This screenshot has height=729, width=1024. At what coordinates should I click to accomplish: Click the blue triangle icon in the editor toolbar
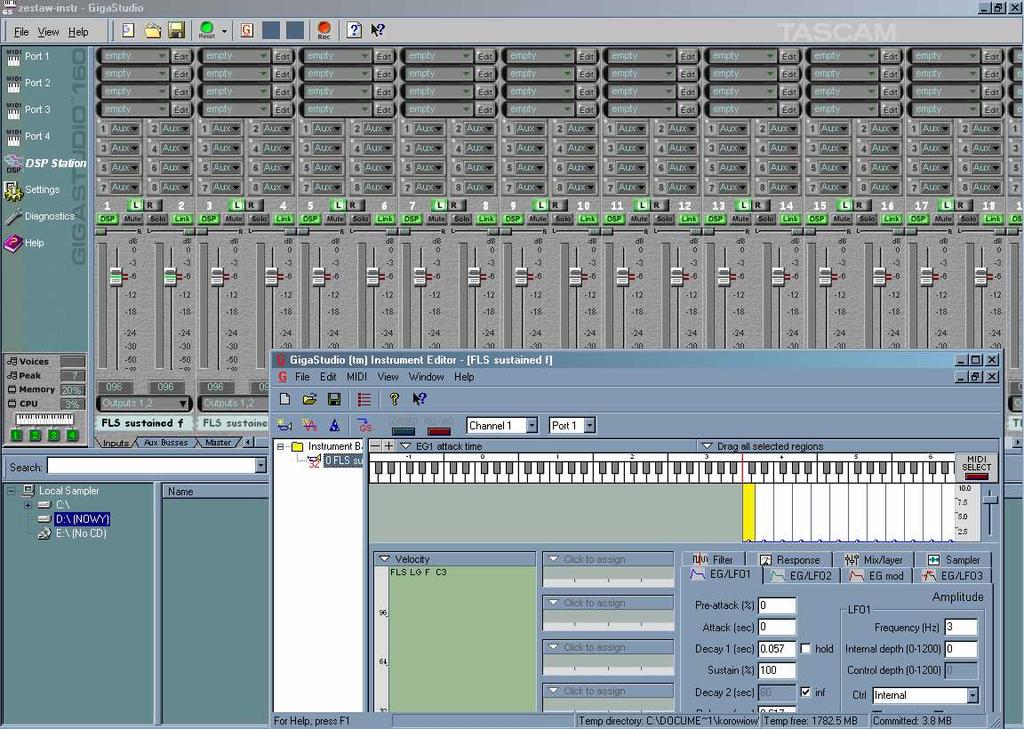pyautogui.click(x=334, y=426)
